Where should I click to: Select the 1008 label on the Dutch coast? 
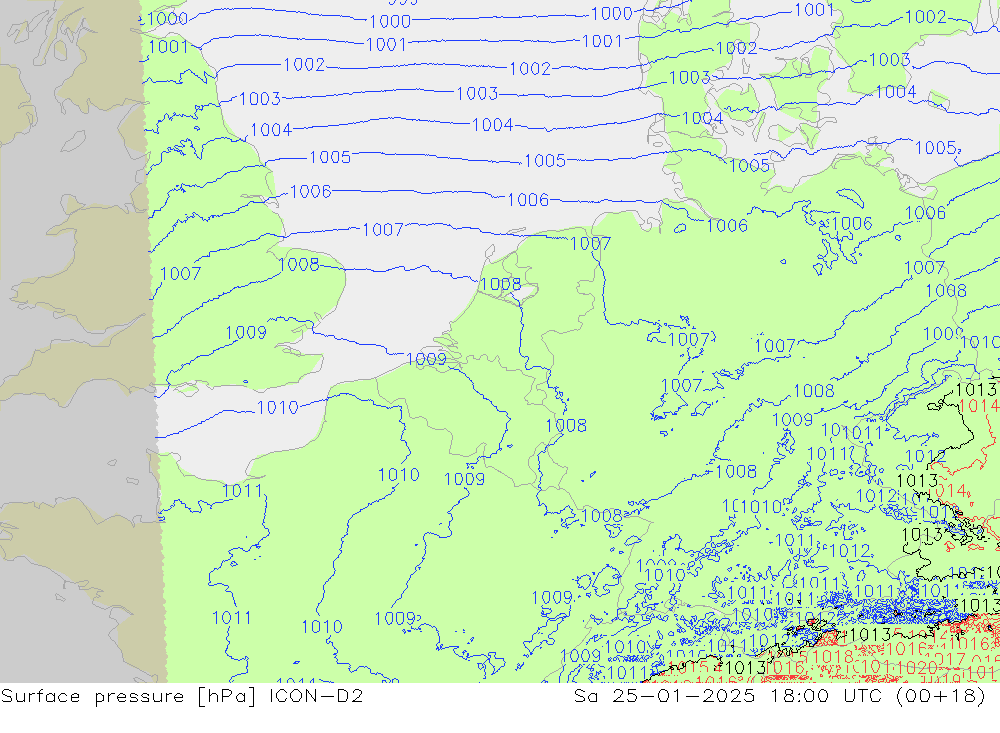pos(500,284)
